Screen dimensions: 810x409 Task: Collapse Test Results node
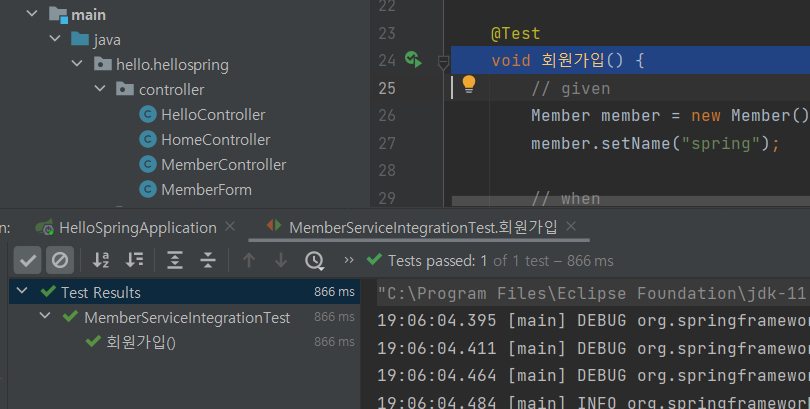[x=22, y=291]
